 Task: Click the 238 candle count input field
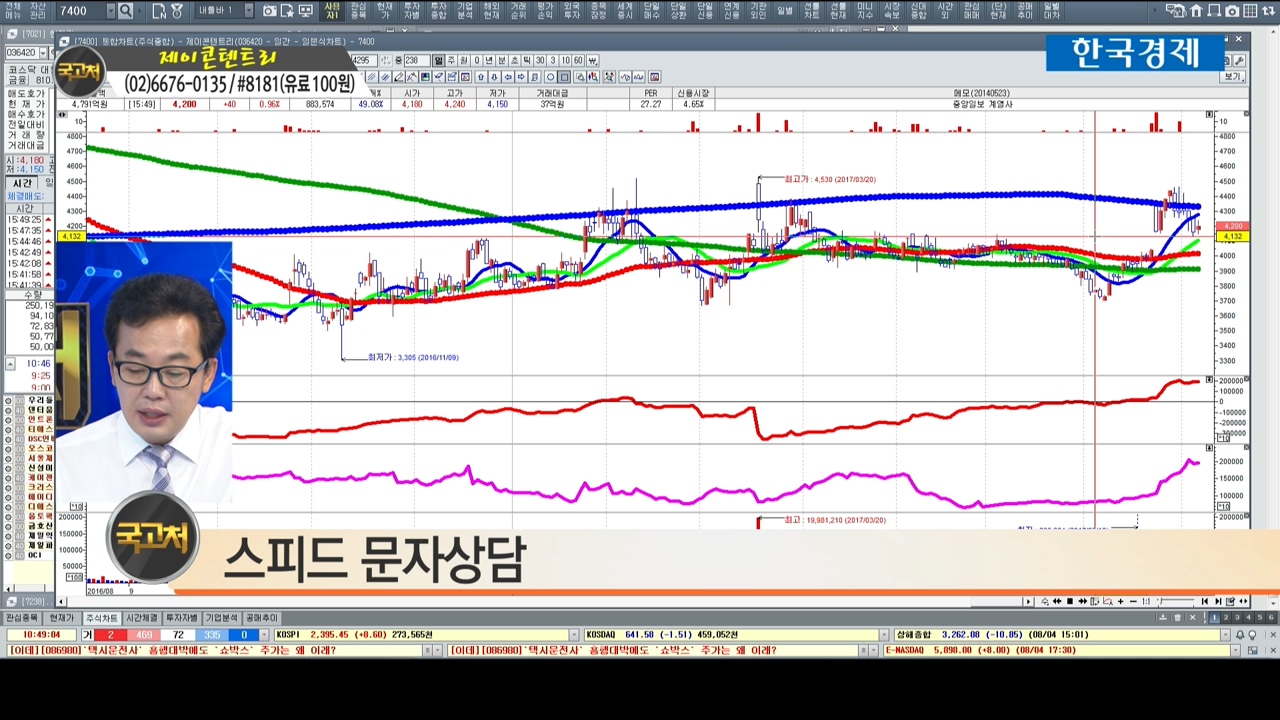click(416, 60)
